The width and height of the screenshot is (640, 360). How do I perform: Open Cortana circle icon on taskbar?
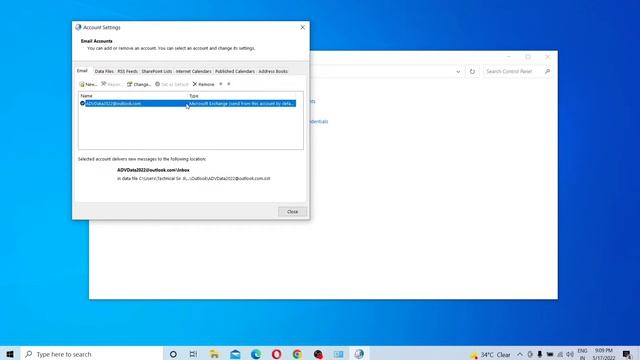click(x=173, y=354)
